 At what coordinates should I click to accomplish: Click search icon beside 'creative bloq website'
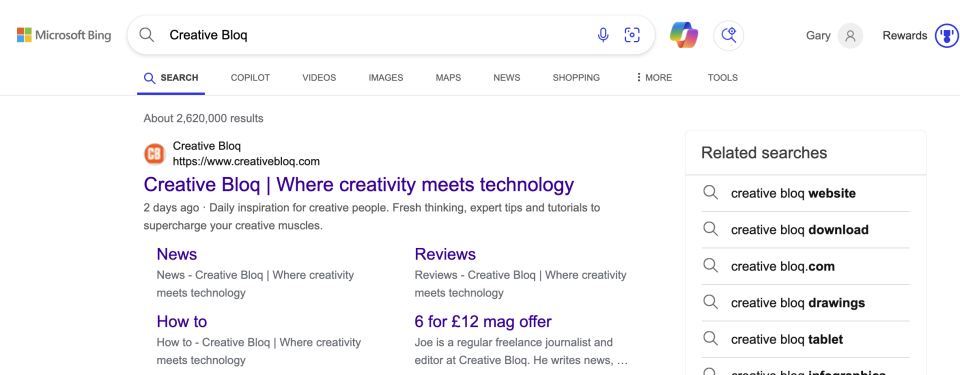coord(710,193)
